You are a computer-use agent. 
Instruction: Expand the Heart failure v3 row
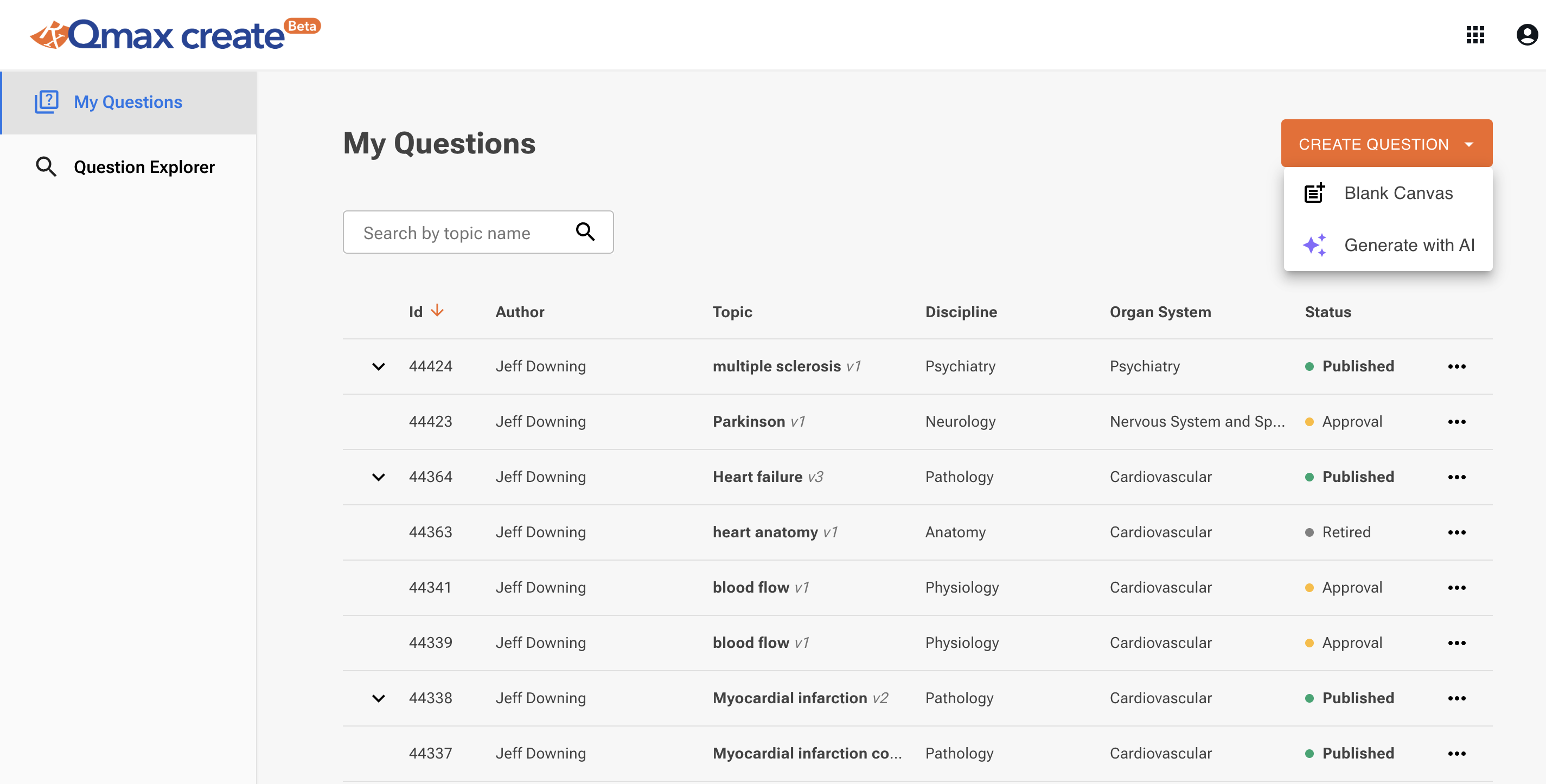[x=378, y=477]
